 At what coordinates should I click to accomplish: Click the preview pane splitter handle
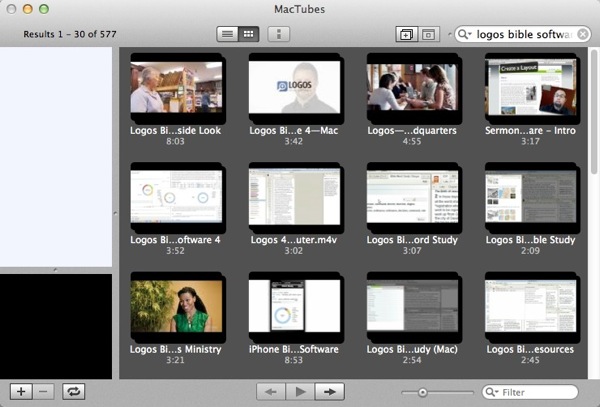[56, 270]
